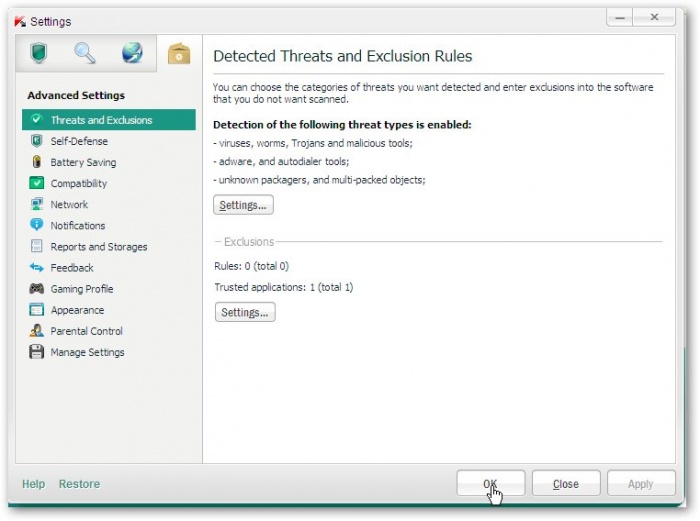
Task: Click the Exclusions group label
Action: [x=249, y=242]
